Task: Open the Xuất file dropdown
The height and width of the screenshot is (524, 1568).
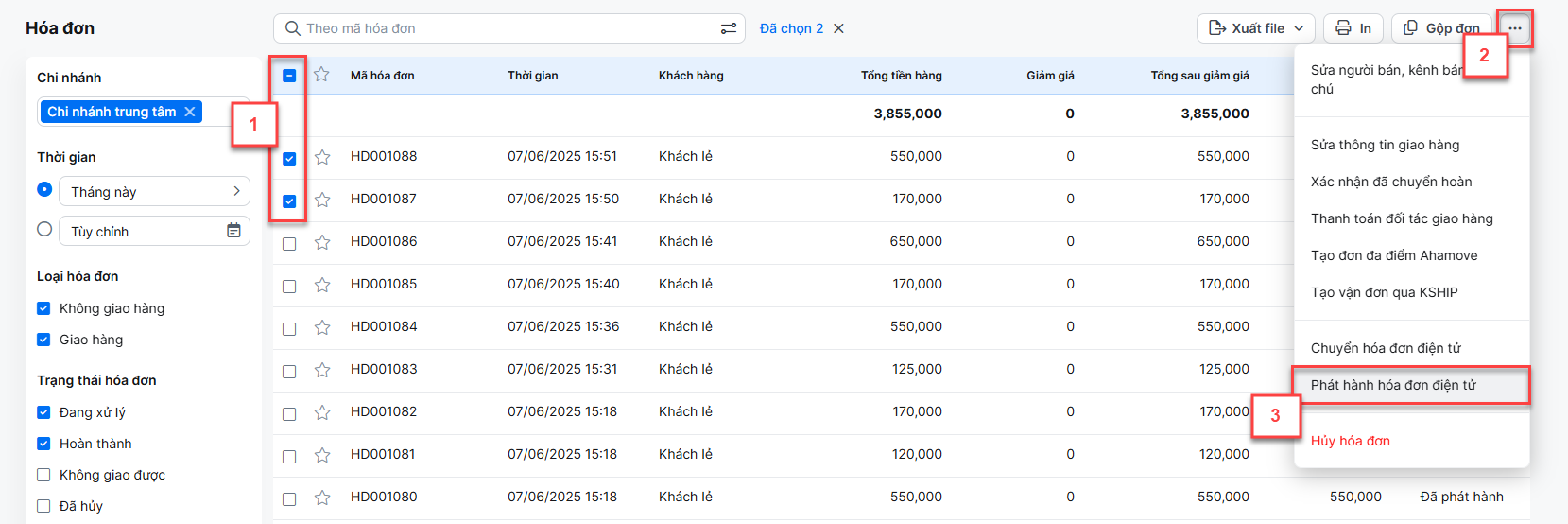Action: (1255, 28)
